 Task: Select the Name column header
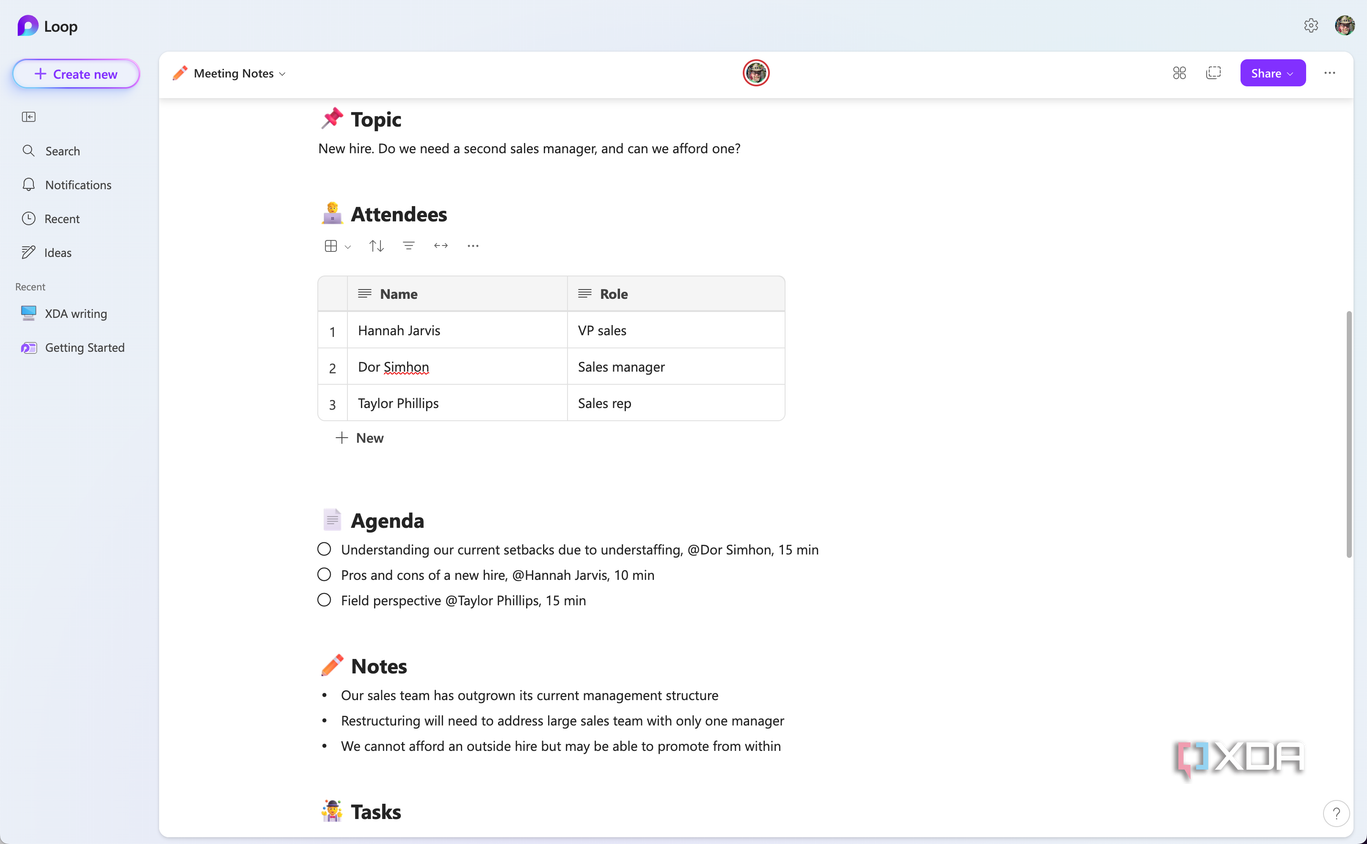pos(457,294)
